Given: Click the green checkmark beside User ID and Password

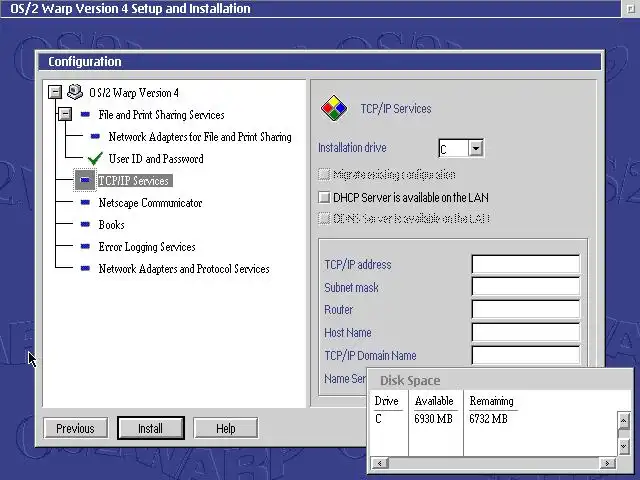Looking at the screenshot, I should [95, 158].
